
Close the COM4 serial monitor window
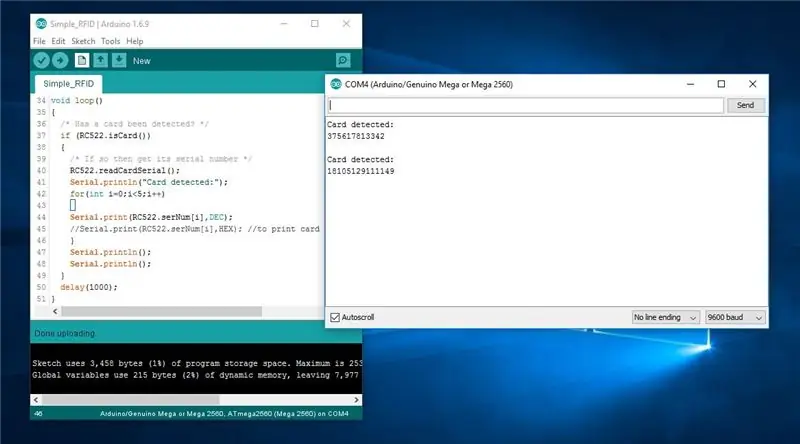(x=753, y=84)
